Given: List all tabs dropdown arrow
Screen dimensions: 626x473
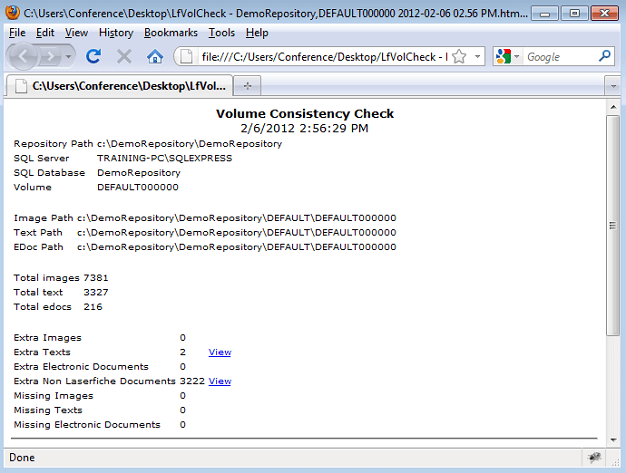Looking at the screenshot, I should coord(613,86).
